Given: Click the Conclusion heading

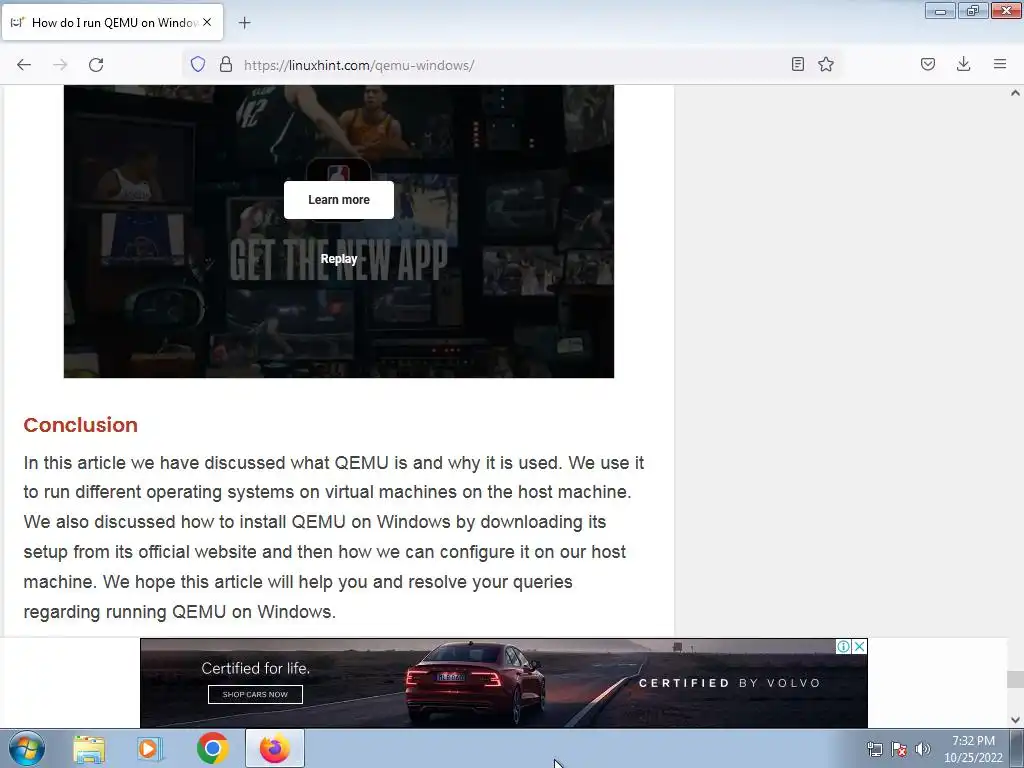Looking at the screenshot, I should tap(80, 425).
